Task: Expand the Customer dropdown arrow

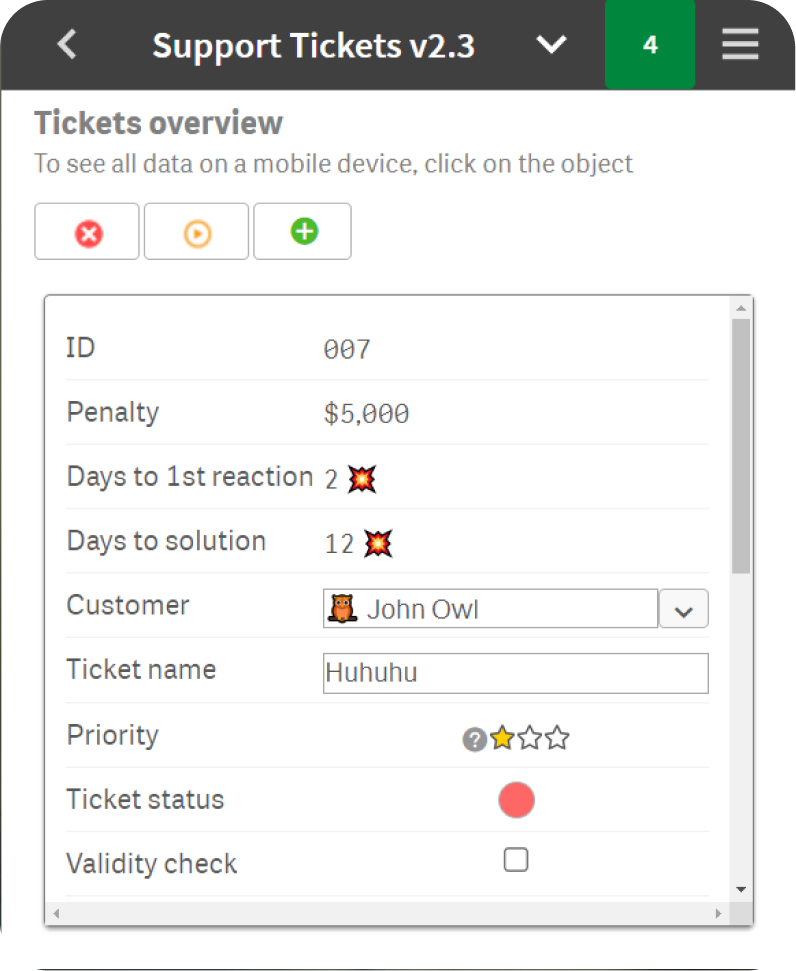Action: 684,609
